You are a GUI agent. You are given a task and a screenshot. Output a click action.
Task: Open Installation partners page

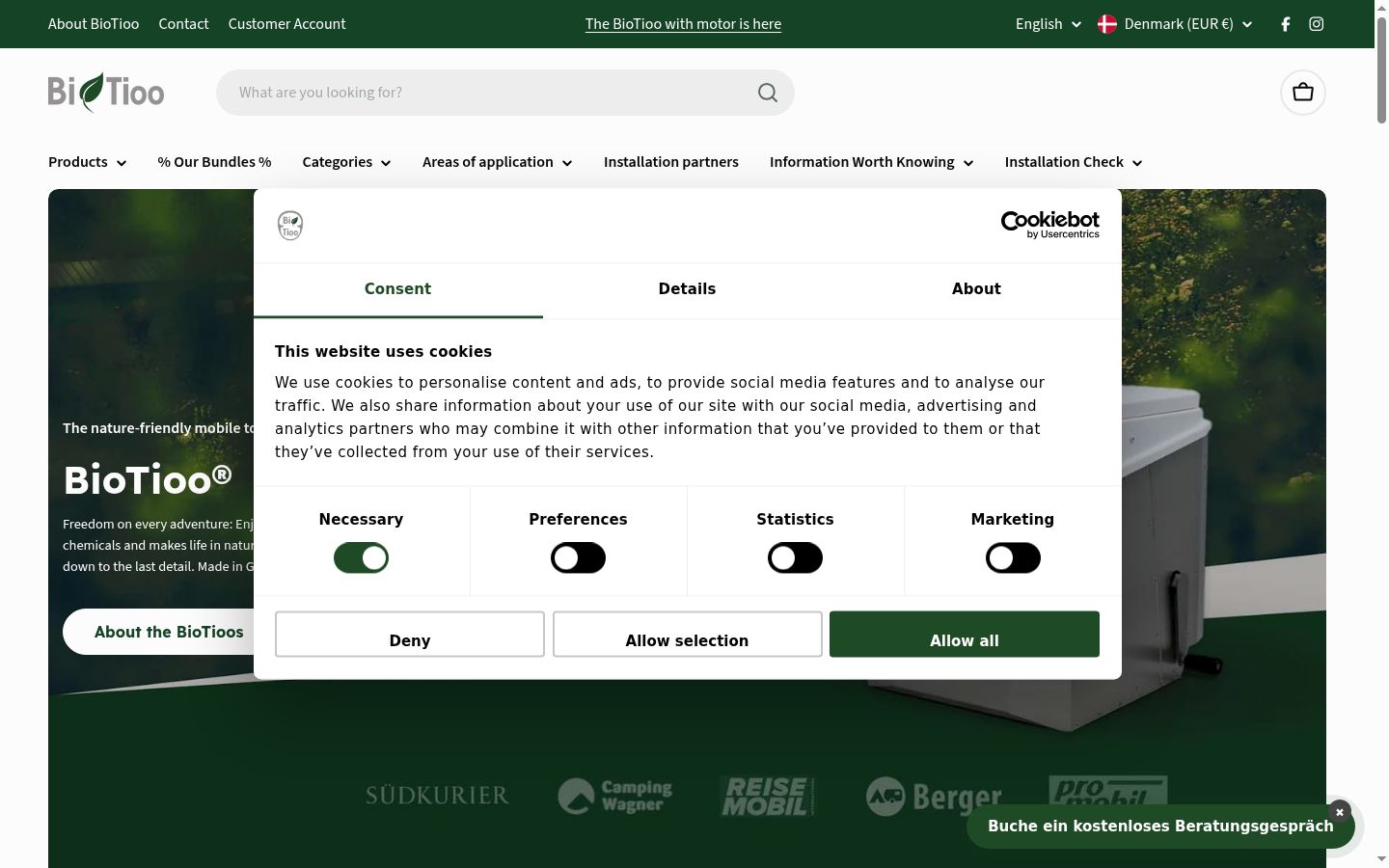pos(671,162)
